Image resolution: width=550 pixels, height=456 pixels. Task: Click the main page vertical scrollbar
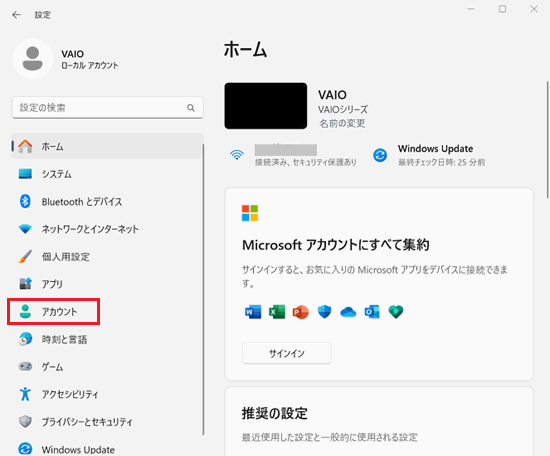click(x=548, y=140)
